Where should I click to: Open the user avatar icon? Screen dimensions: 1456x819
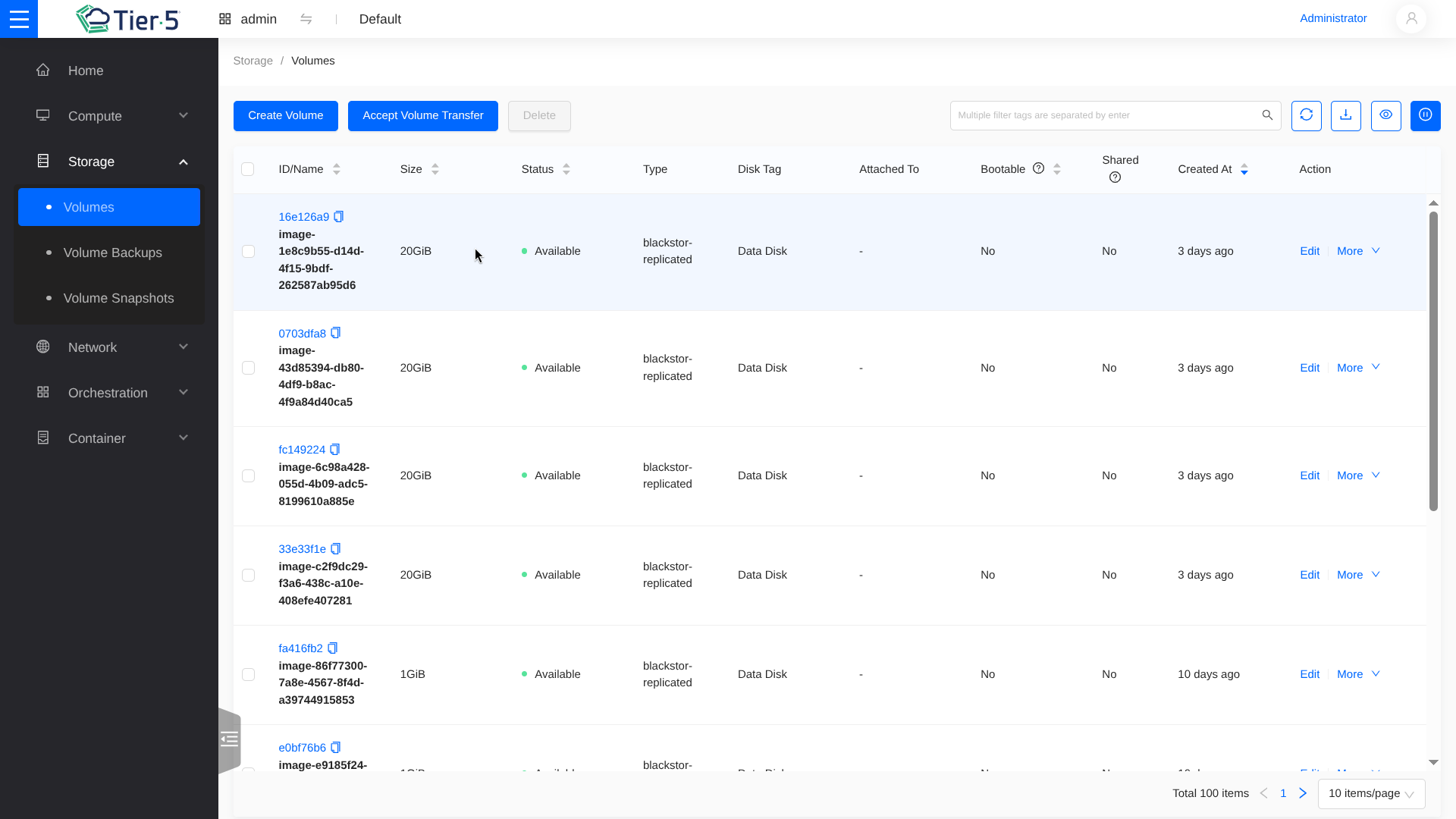click(1410, 19)
